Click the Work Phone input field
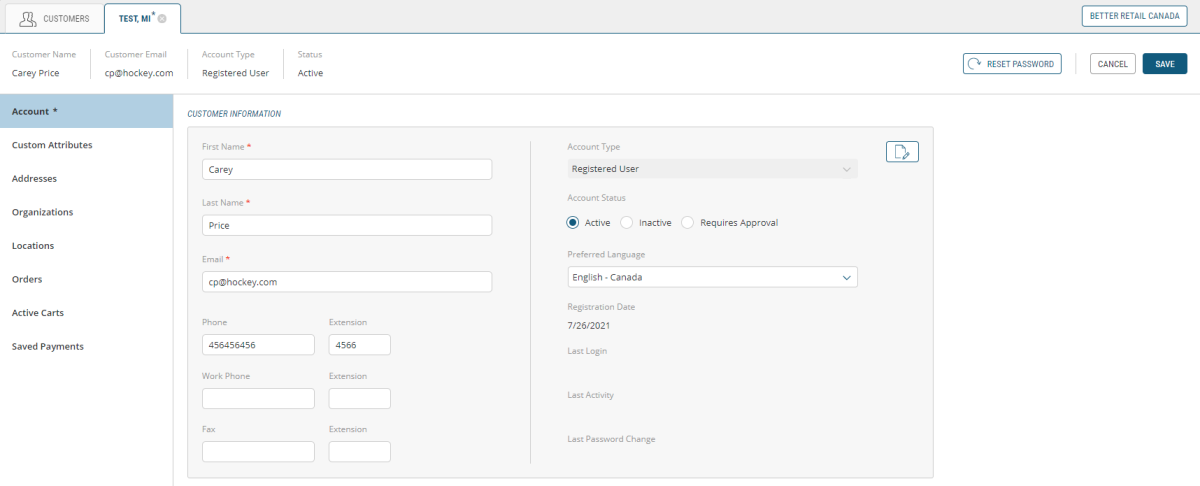The image size is (1200, 486). [258, 398]
